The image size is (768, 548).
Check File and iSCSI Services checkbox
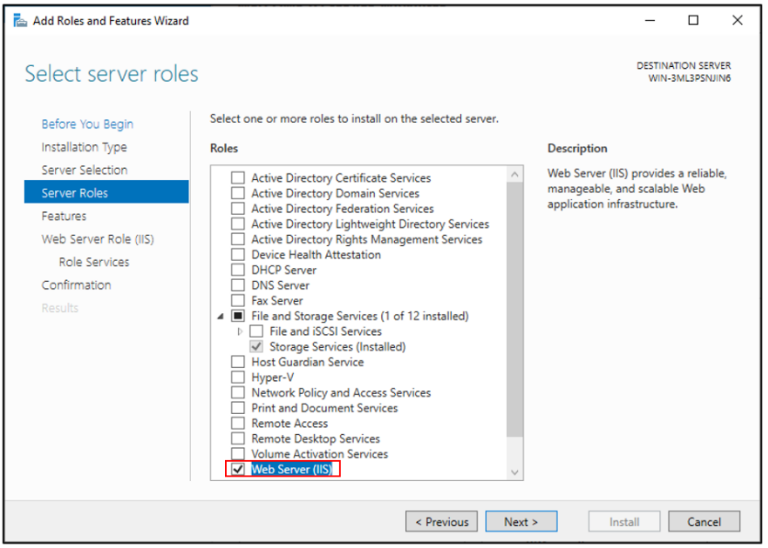tap(256, 331)
